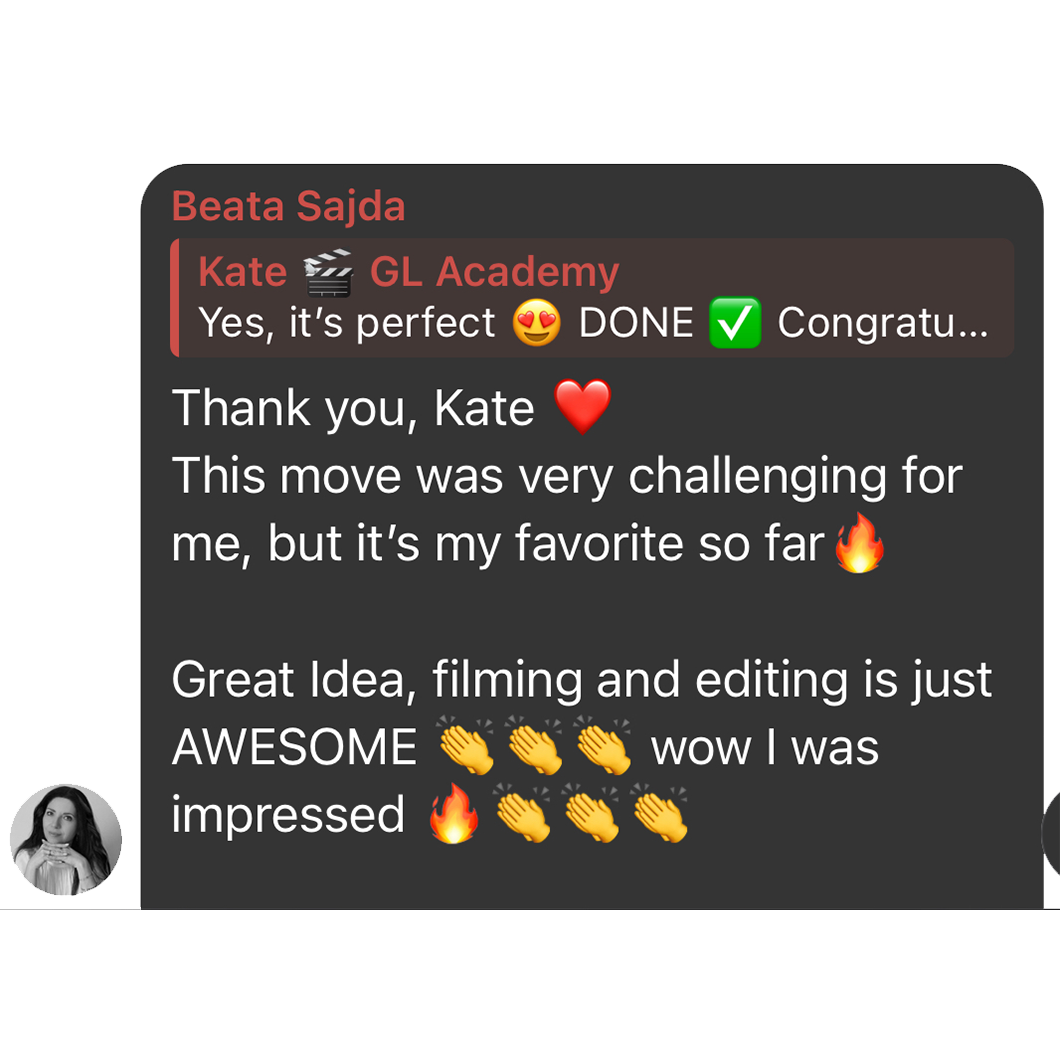
Task: Open the truncated "Congratu..." quoted text
Action: pos(883,322)
